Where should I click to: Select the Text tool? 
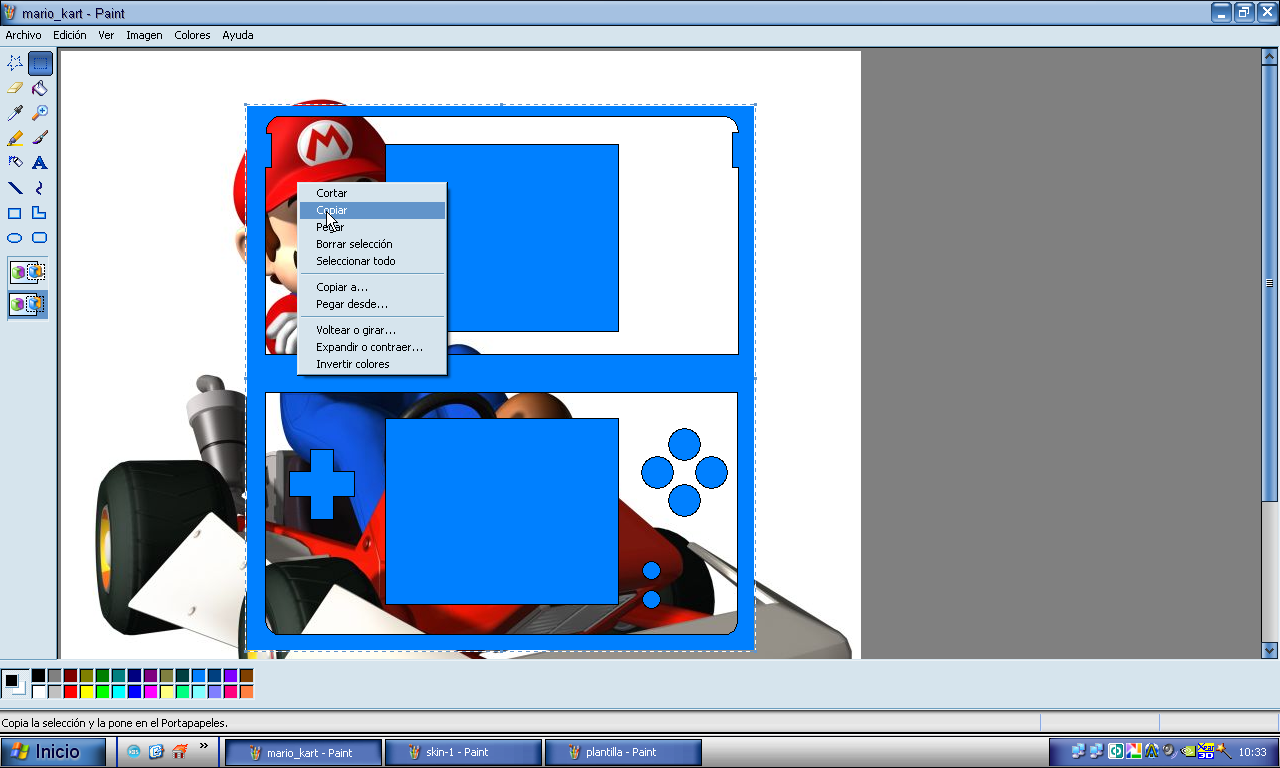click(40, 163)
